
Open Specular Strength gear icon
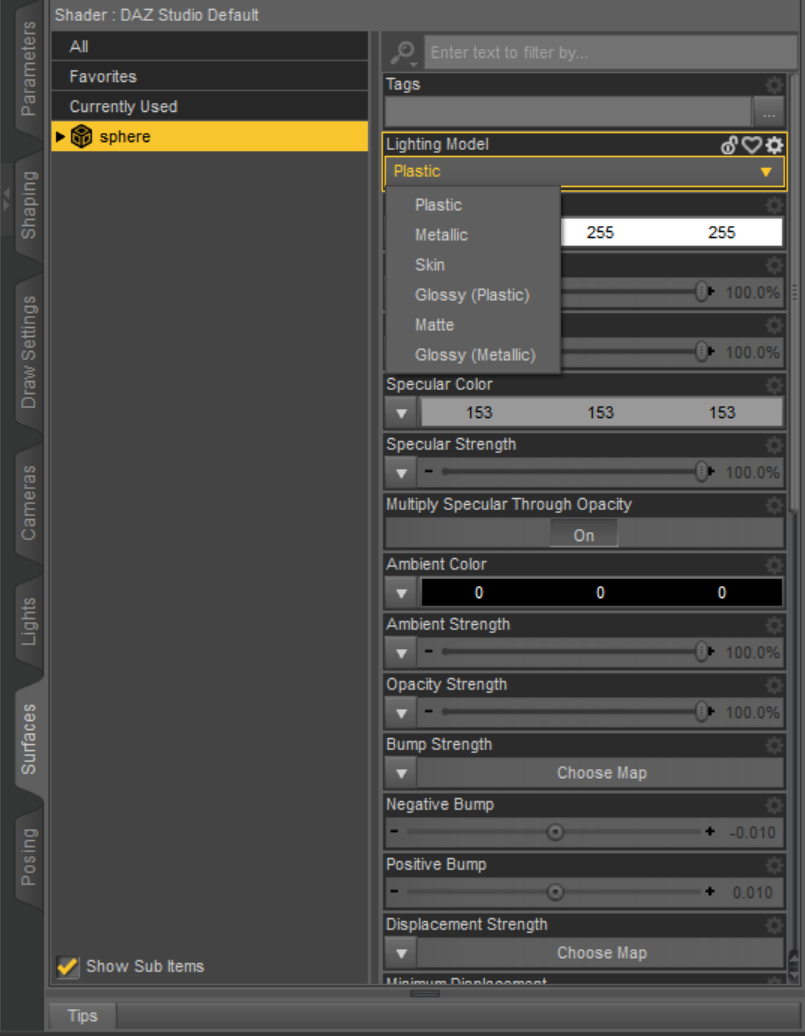[x=774, y=445]
